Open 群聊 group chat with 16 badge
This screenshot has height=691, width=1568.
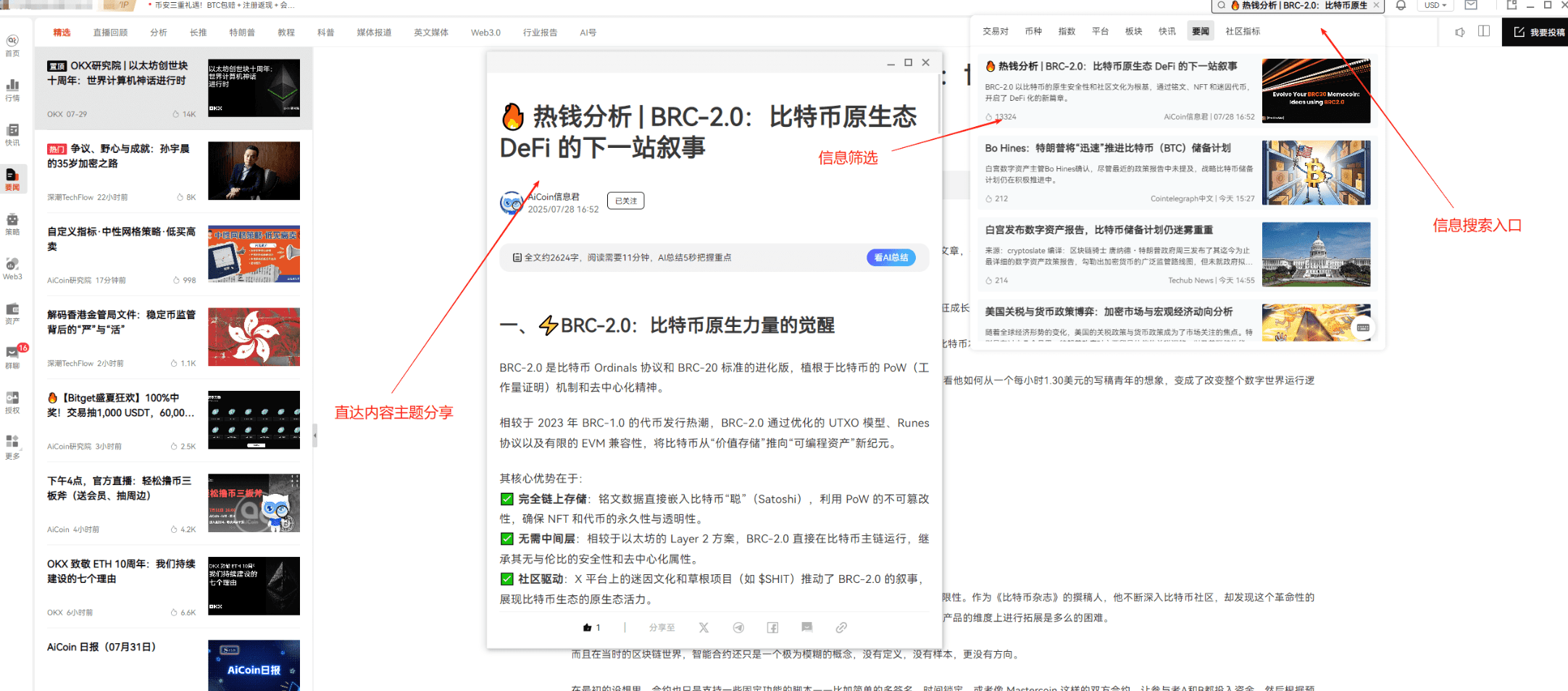coord(12,357)
